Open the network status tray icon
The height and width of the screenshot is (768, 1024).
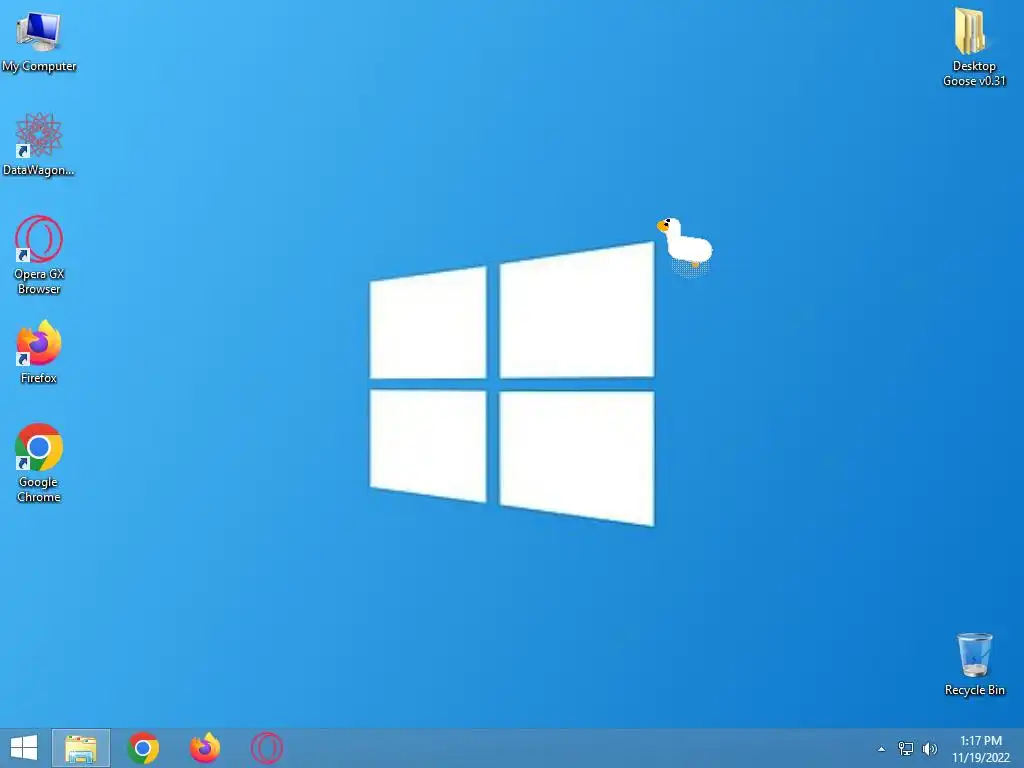click(x=906, y=749)
